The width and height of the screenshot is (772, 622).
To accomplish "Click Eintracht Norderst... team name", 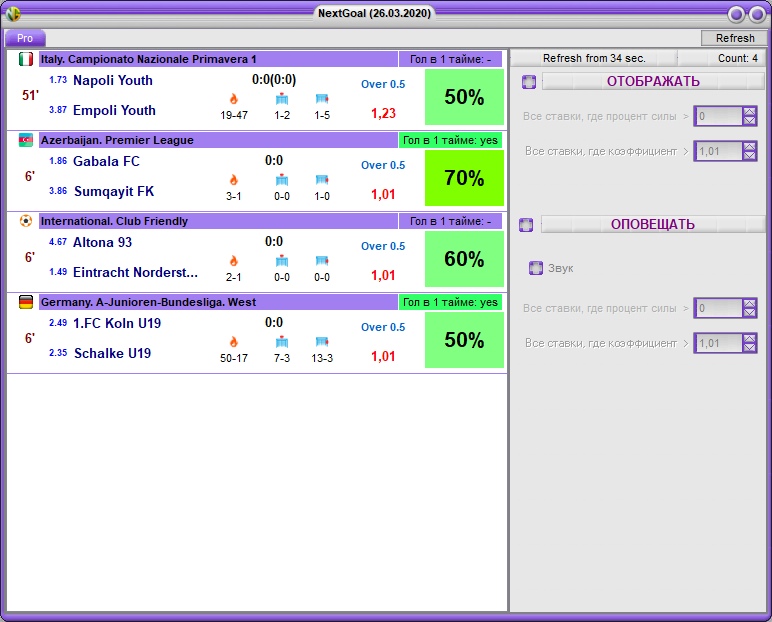I will pos(135,272).
